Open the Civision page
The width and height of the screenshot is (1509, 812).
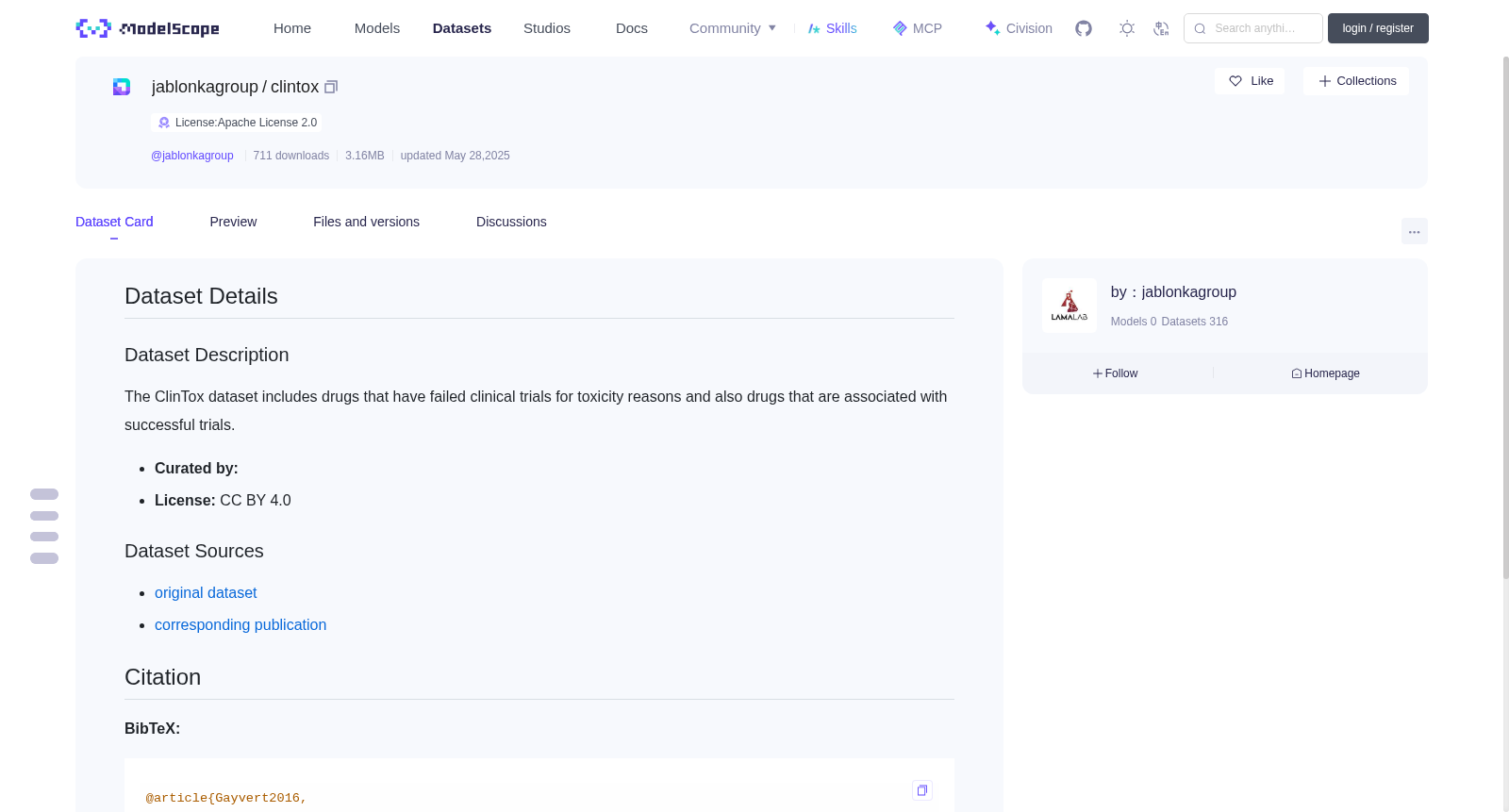(x=1019, y=28)
